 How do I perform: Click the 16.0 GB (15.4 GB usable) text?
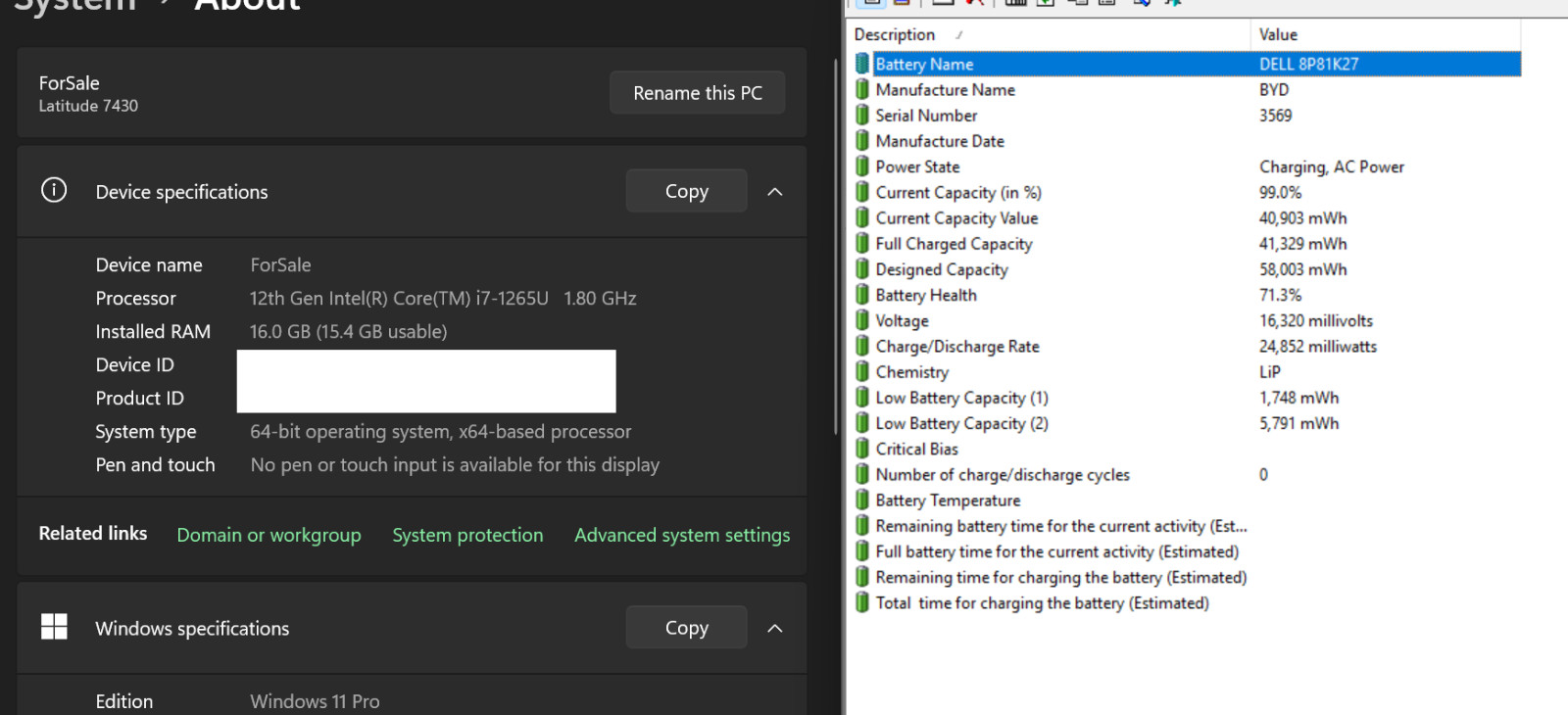pyautogui.click(x=348, y=331)
